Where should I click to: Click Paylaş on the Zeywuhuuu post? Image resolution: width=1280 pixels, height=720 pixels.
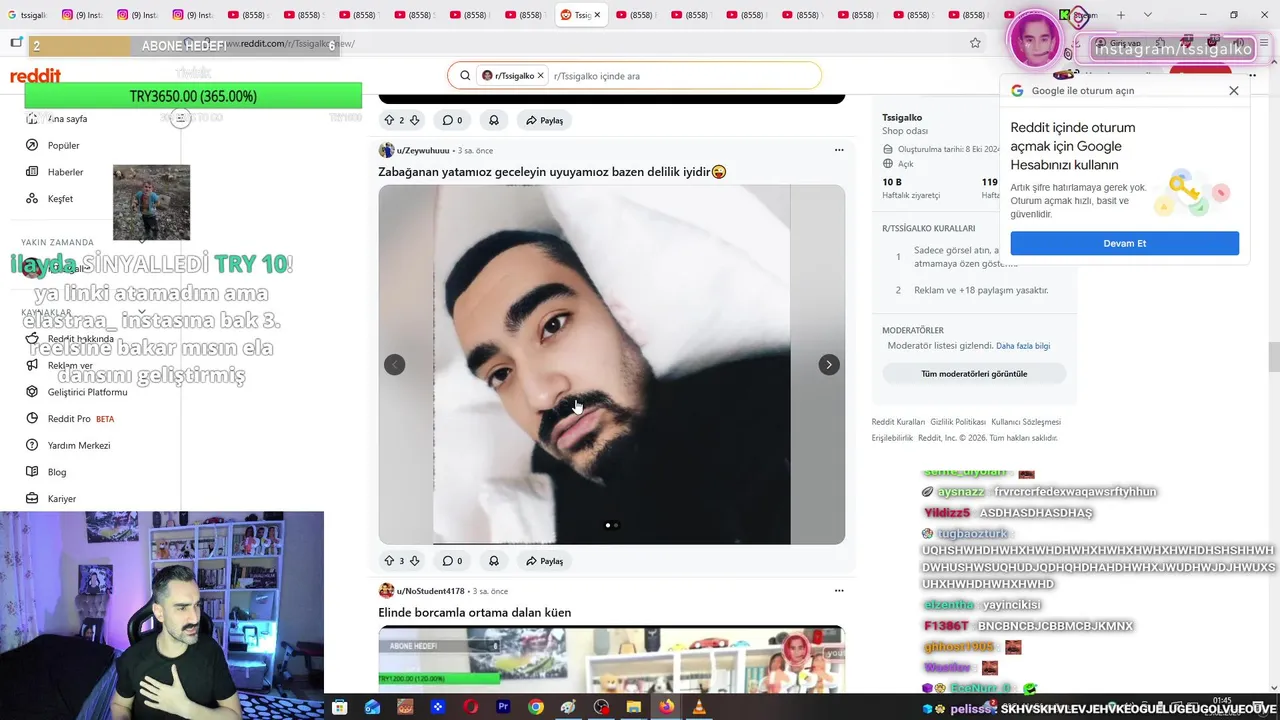pyautogui.click(x=545, y=561)
